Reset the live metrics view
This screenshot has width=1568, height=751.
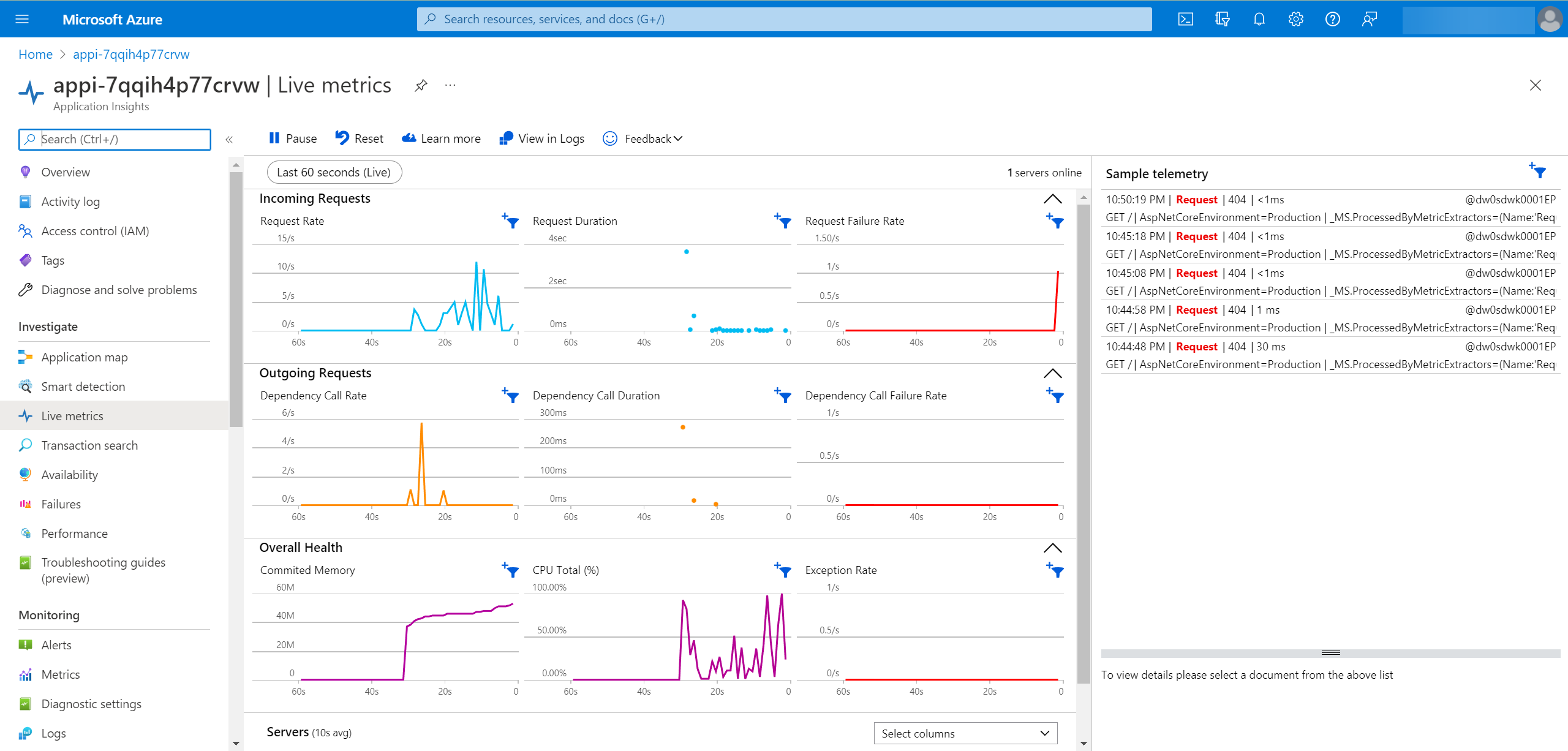click(x=360, y=138)
